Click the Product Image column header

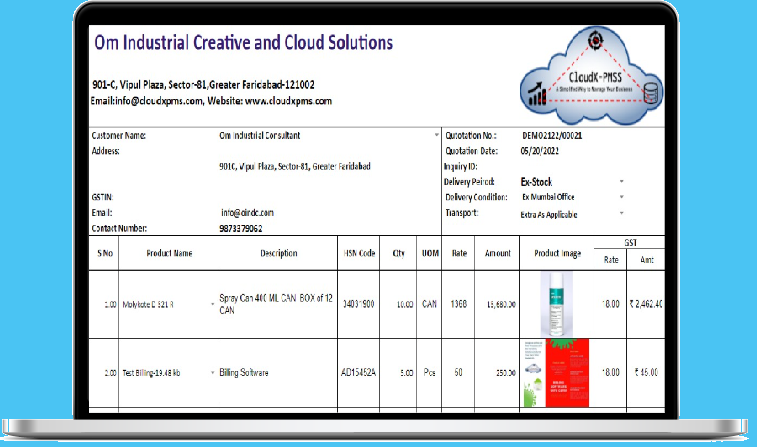557,253
